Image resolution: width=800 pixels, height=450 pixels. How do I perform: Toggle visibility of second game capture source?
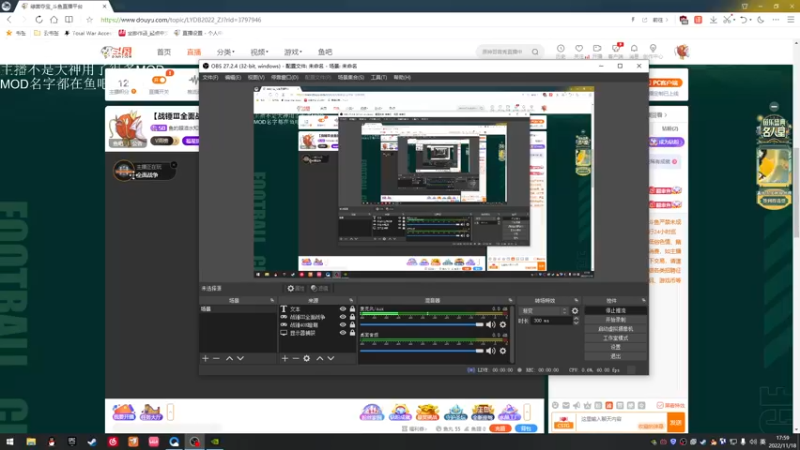click(x=343, y=317)
